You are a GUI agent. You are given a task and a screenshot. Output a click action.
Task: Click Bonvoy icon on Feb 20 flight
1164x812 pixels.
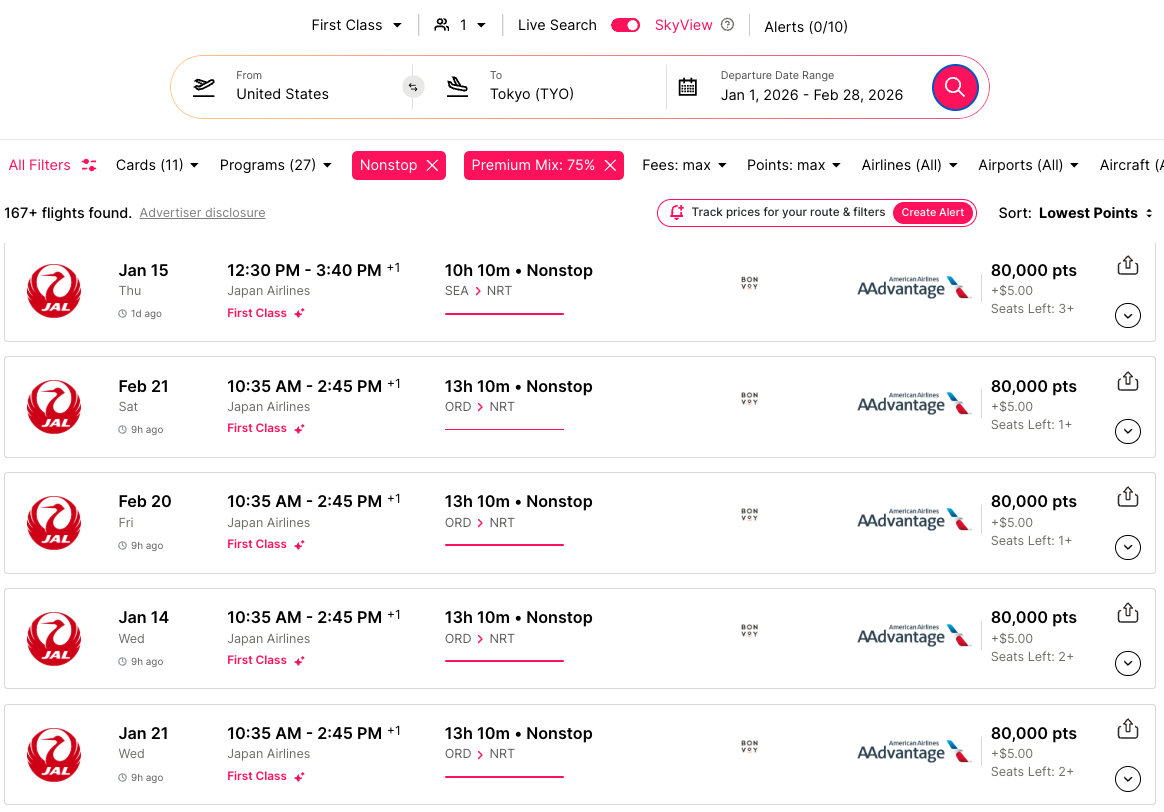(750, 514)
